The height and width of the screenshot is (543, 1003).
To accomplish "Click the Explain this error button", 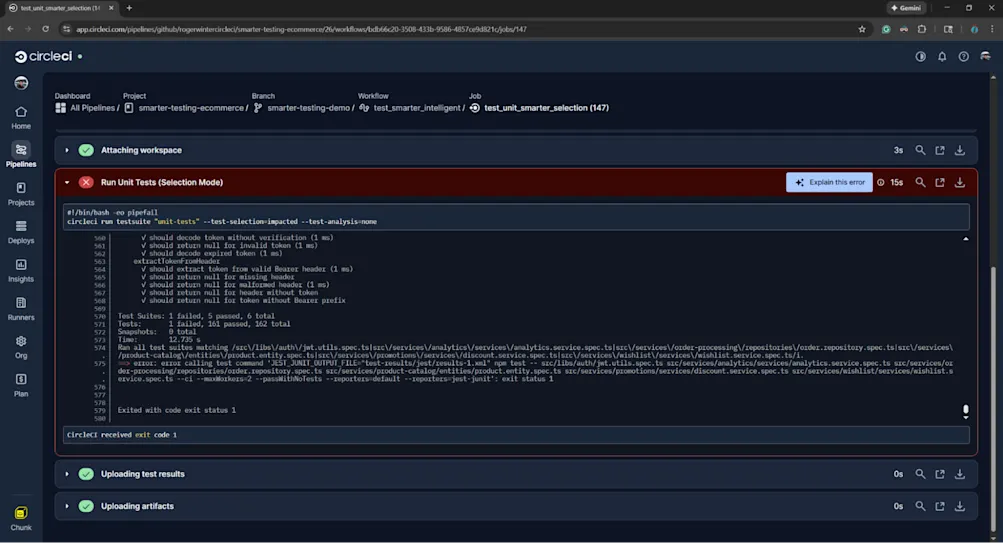I will point(829,182).
